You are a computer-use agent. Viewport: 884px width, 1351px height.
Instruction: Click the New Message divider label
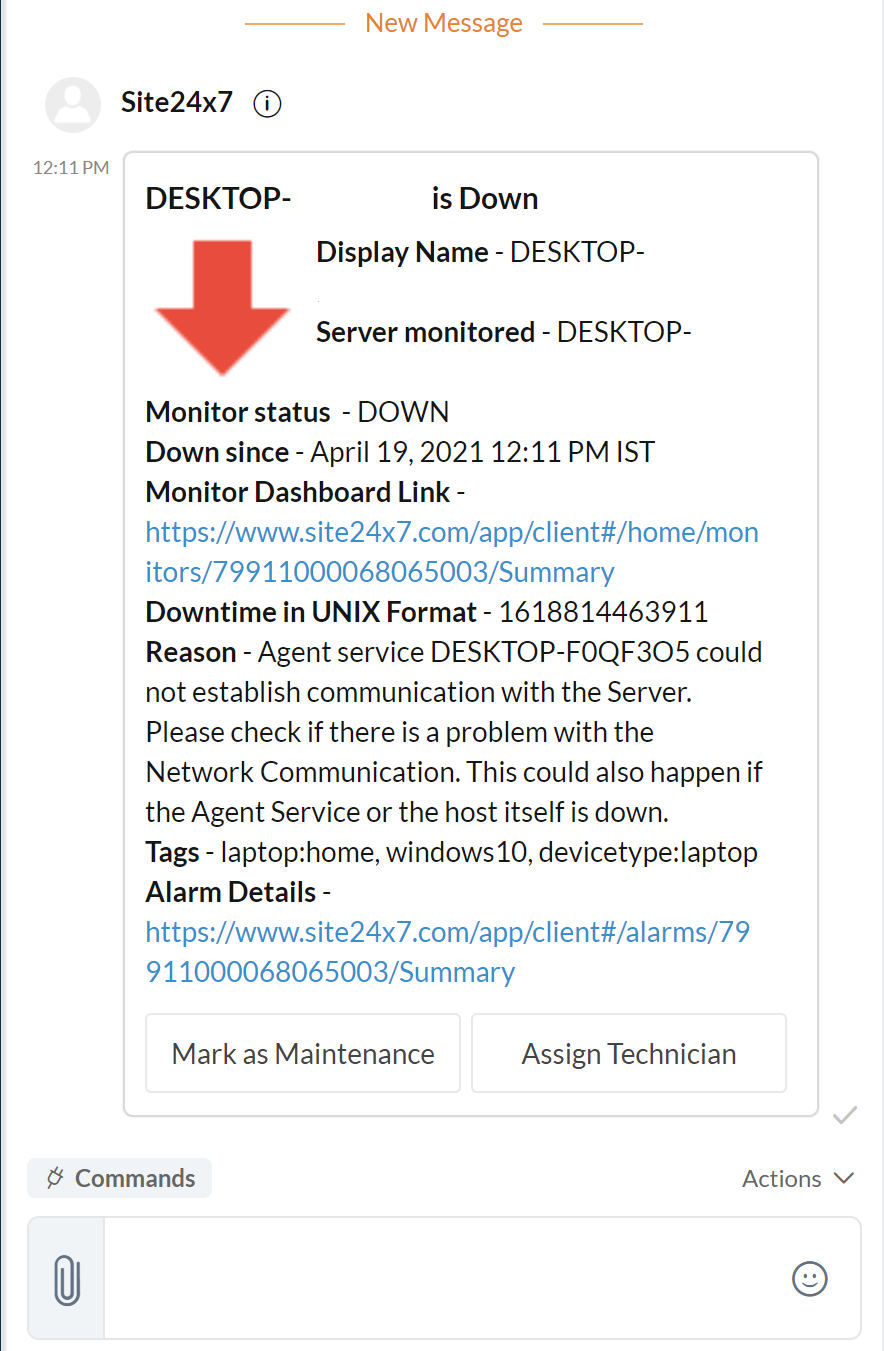click(443, 22)
